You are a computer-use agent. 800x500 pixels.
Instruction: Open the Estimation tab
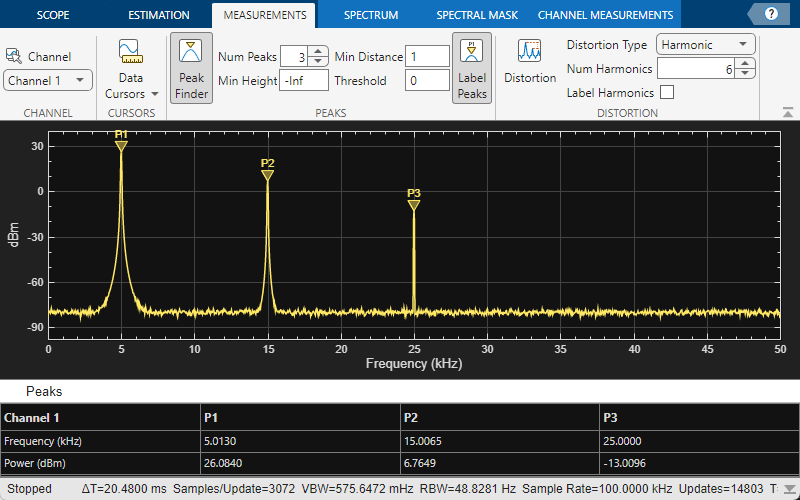[158, 15]
